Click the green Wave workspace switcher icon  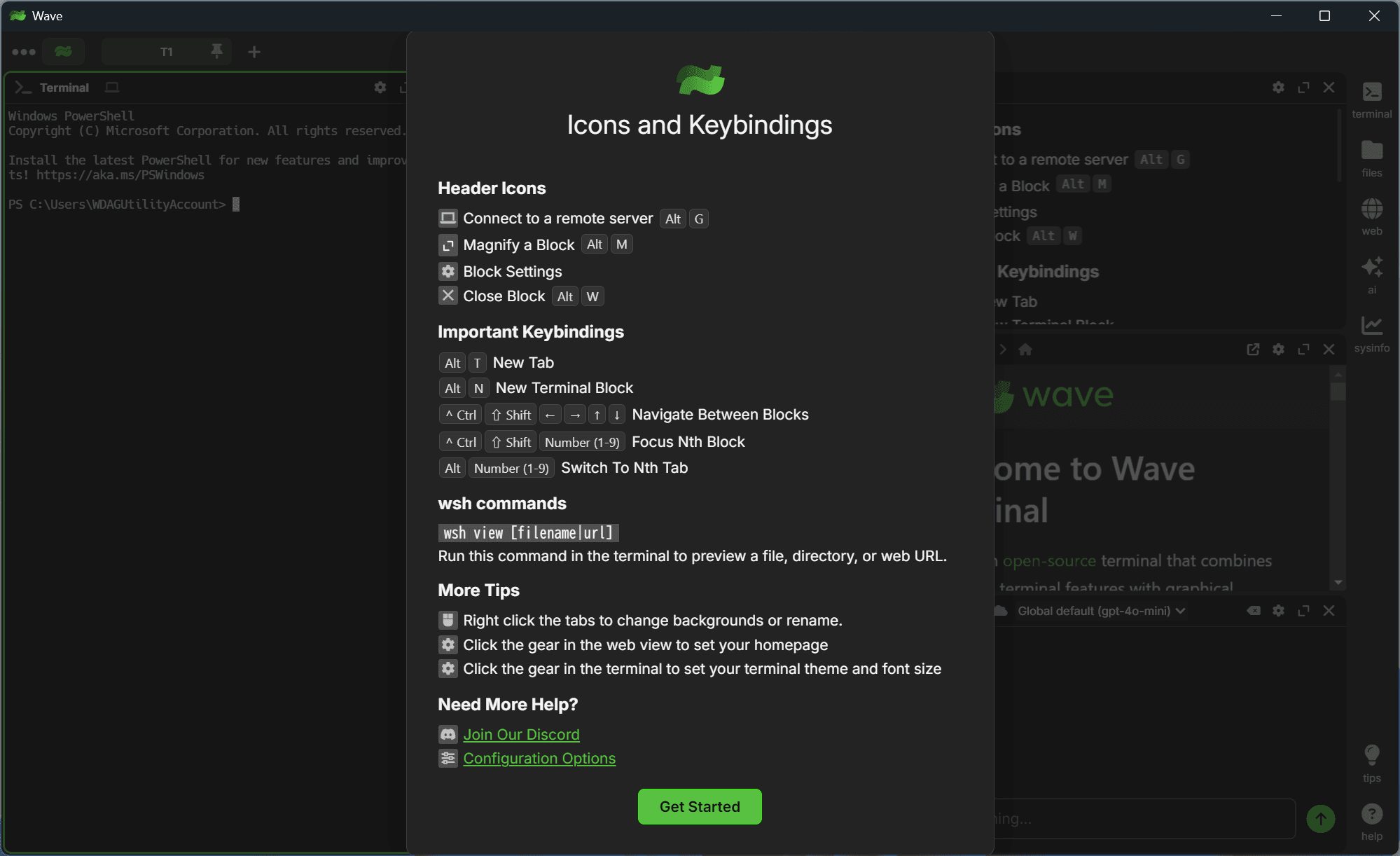(x=63, y=52)
